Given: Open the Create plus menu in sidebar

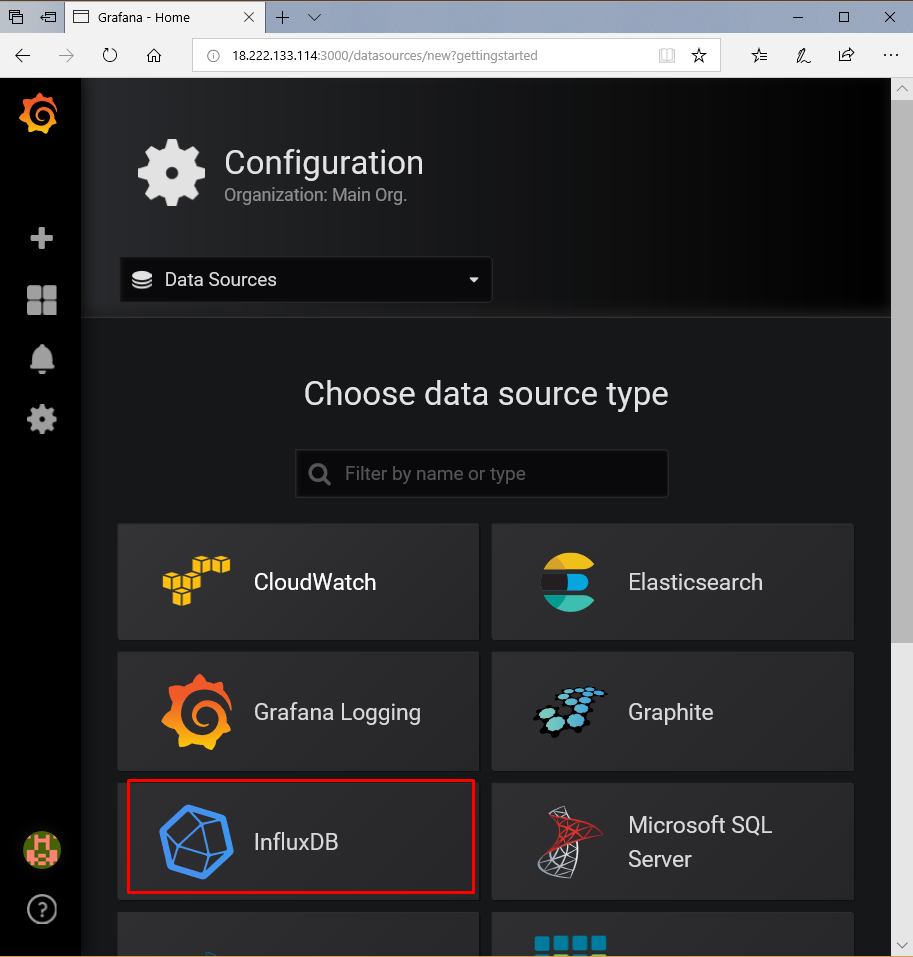Looking at the screenshot, I should click(42, 238).
